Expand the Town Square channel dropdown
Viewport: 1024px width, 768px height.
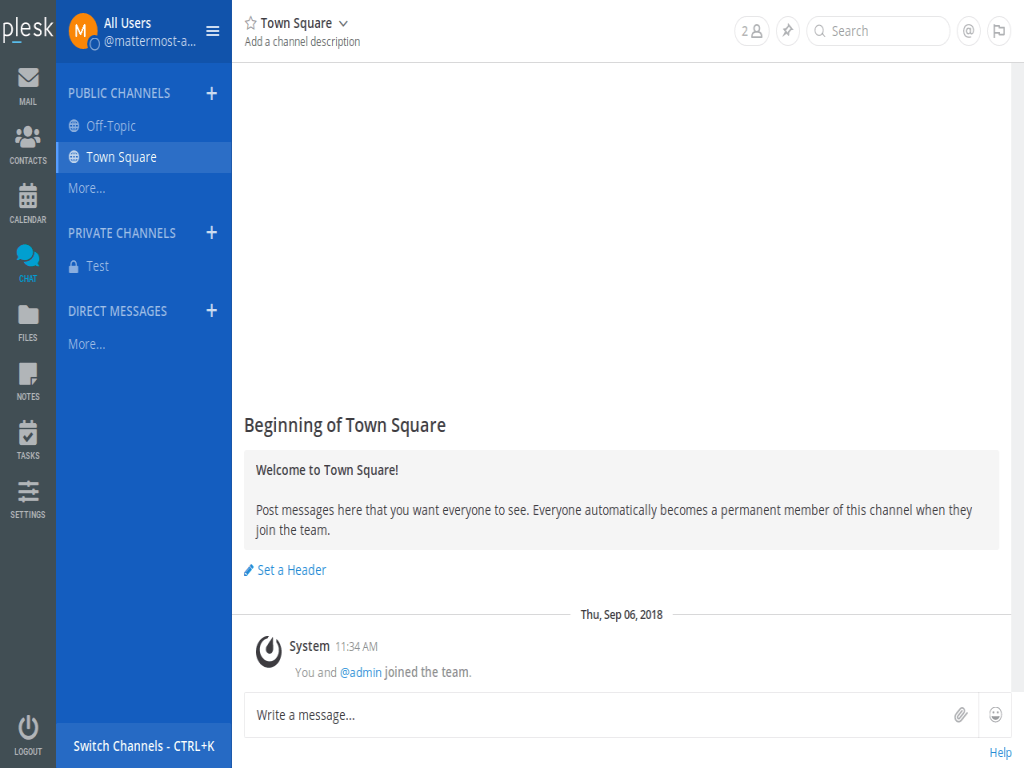click(x=343, y=23)
